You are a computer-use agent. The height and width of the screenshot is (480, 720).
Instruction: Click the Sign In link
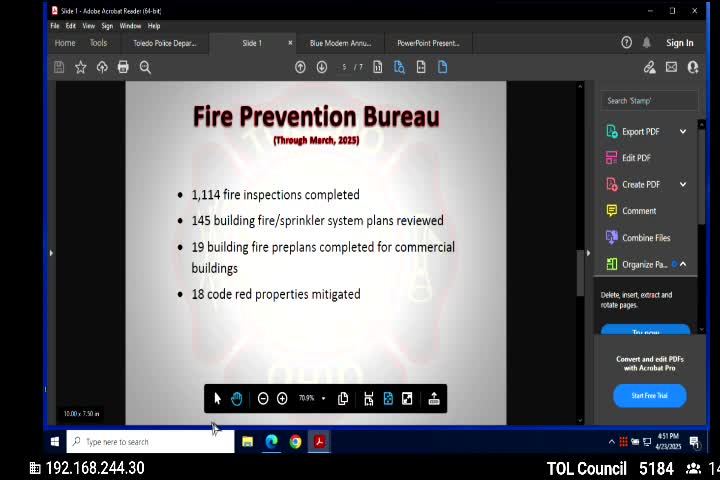point(680,43)
